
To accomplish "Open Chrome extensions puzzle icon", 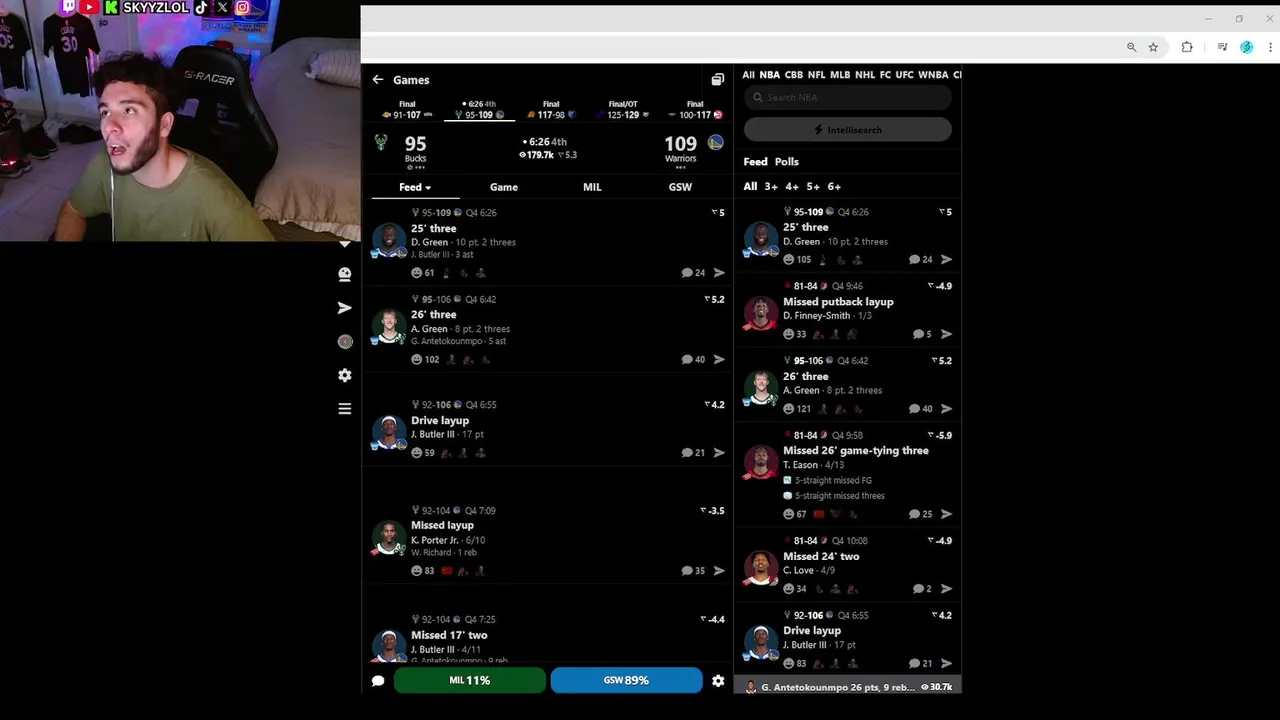I will 1187,47.
